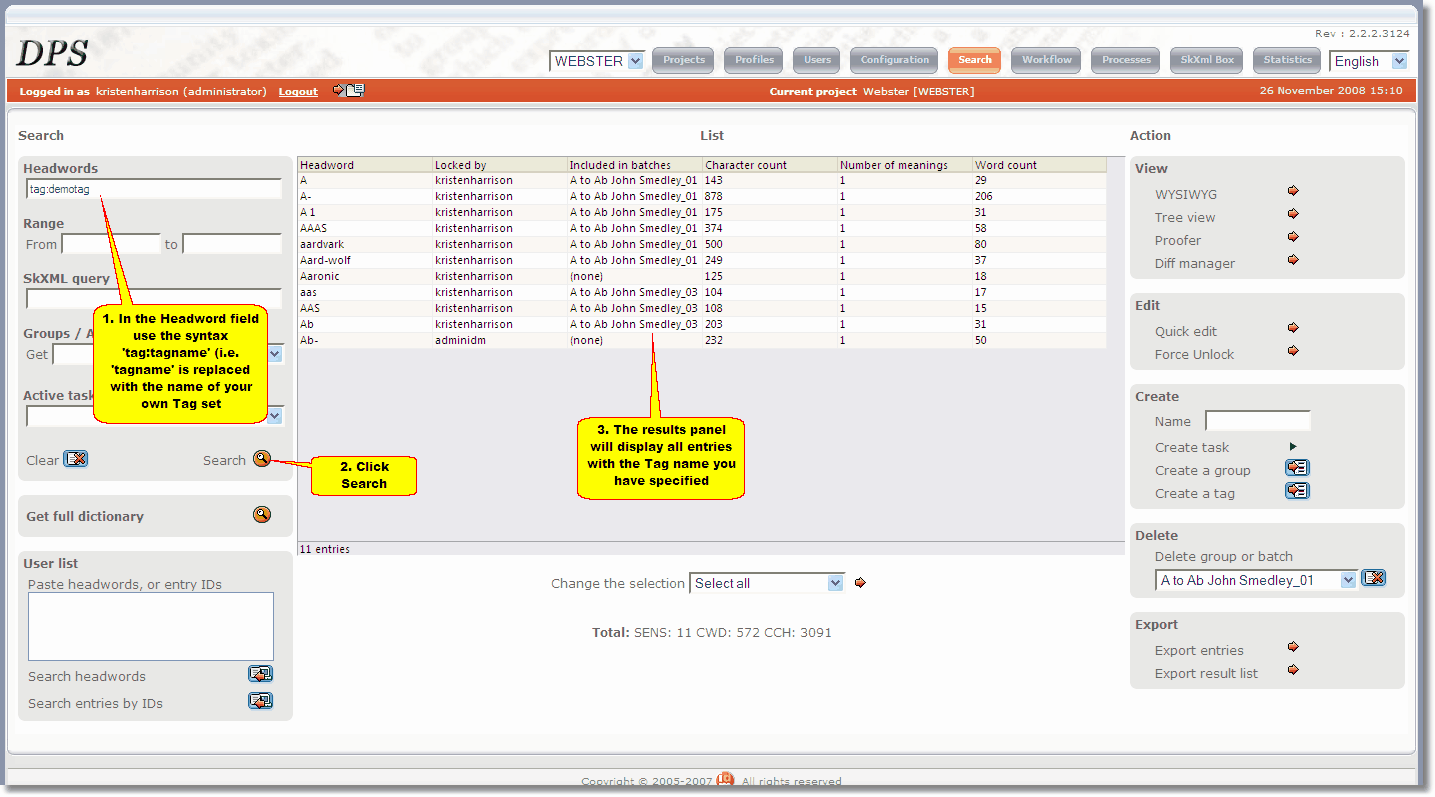
Task: Open the Groups Get dropdown arrow
Action: click(275, 354)
